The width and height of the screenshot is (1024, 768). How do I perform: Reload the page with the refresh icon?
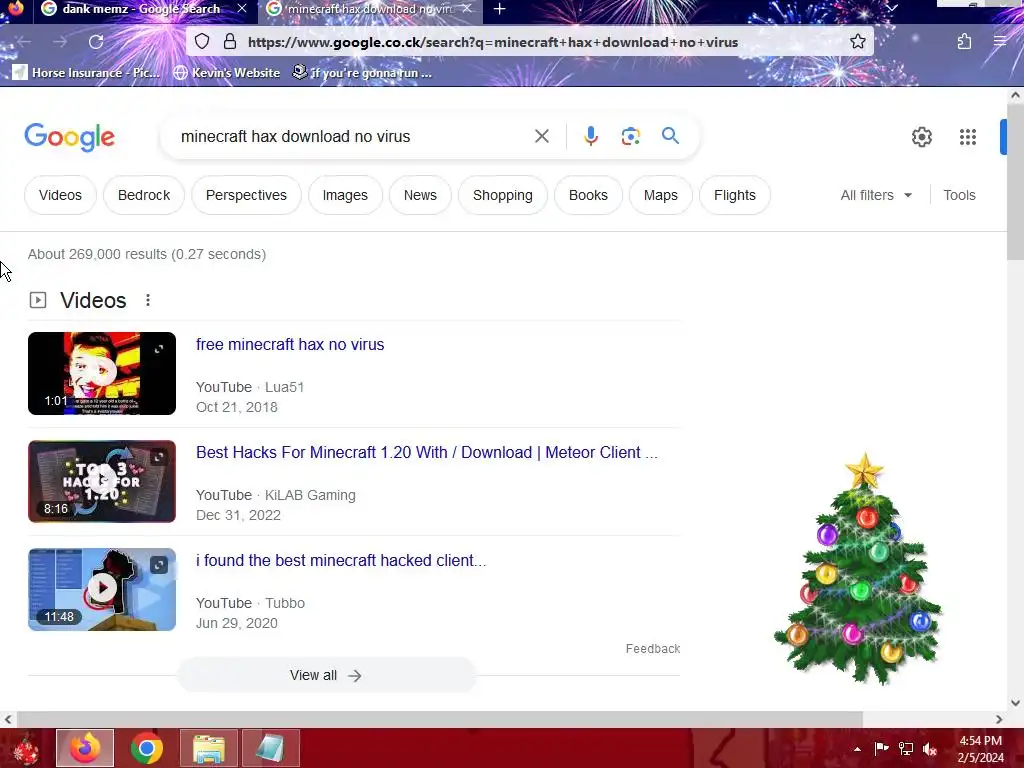pos(96,42)
